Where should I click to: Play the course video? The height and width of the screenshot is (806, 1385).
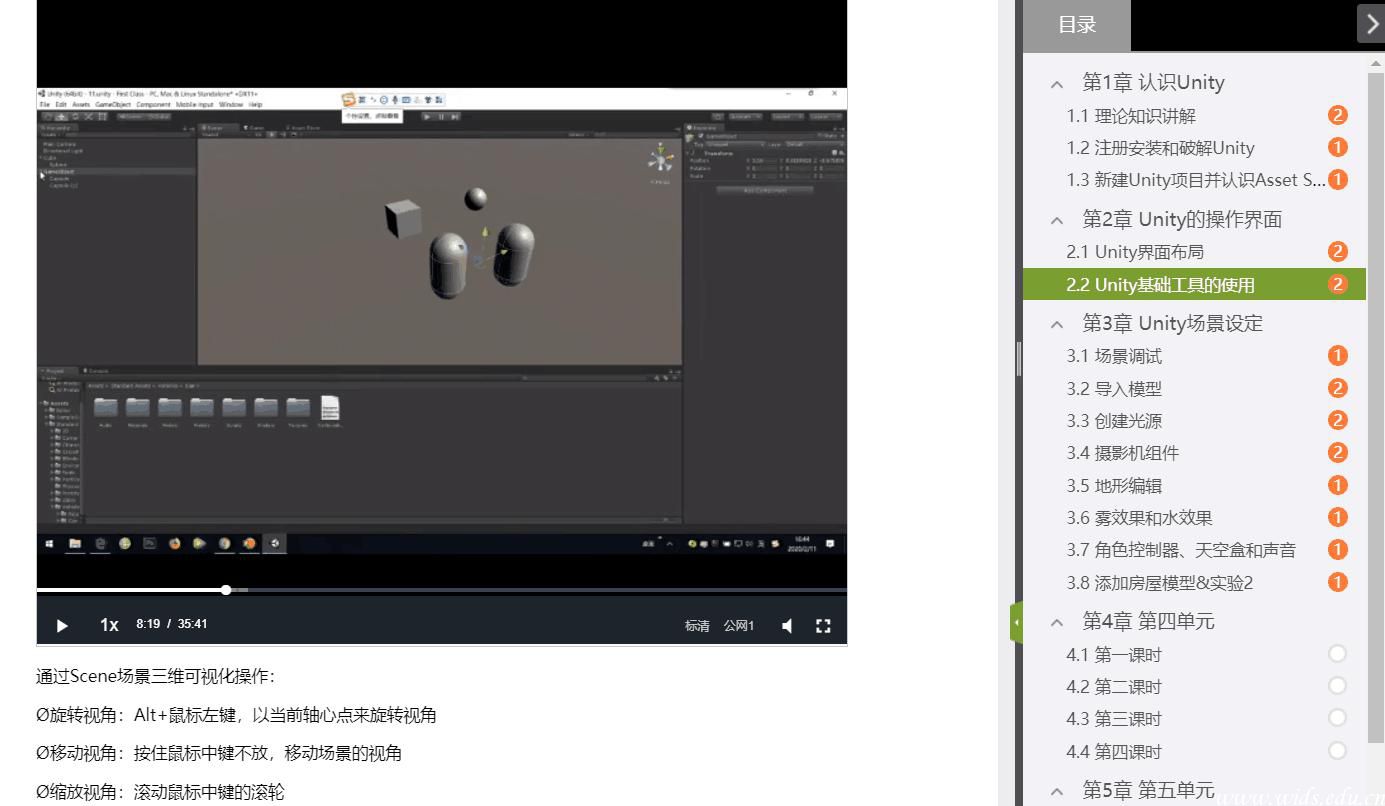pos(62,625)
